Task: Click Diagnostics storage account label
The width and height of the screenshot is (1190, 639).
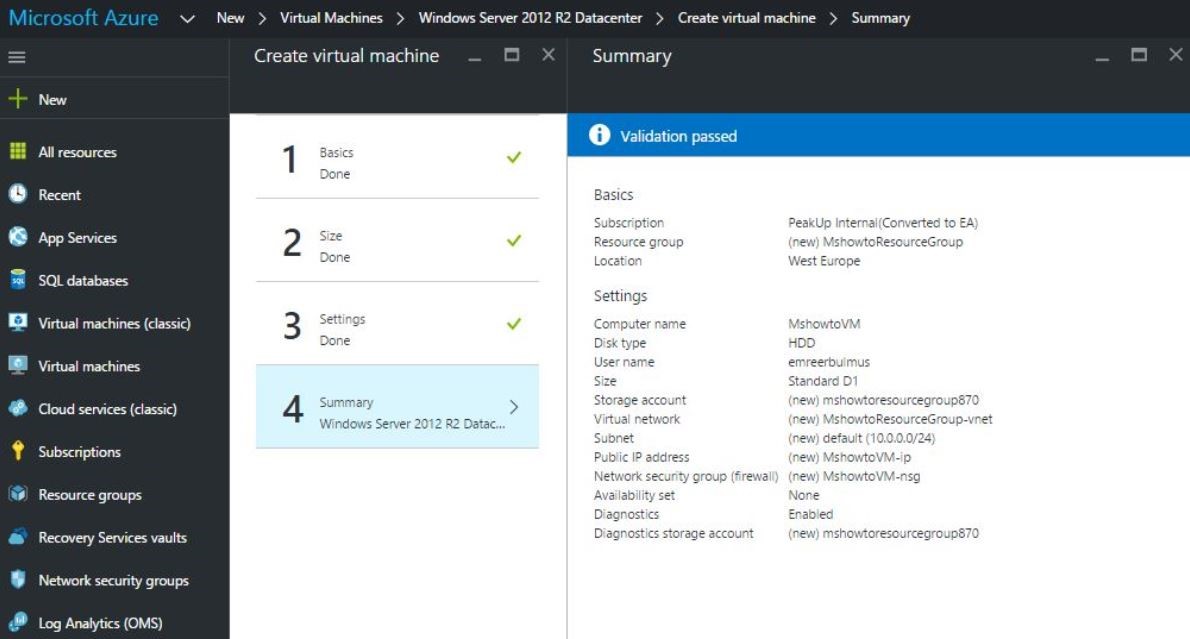Action: tap(673, 533)
